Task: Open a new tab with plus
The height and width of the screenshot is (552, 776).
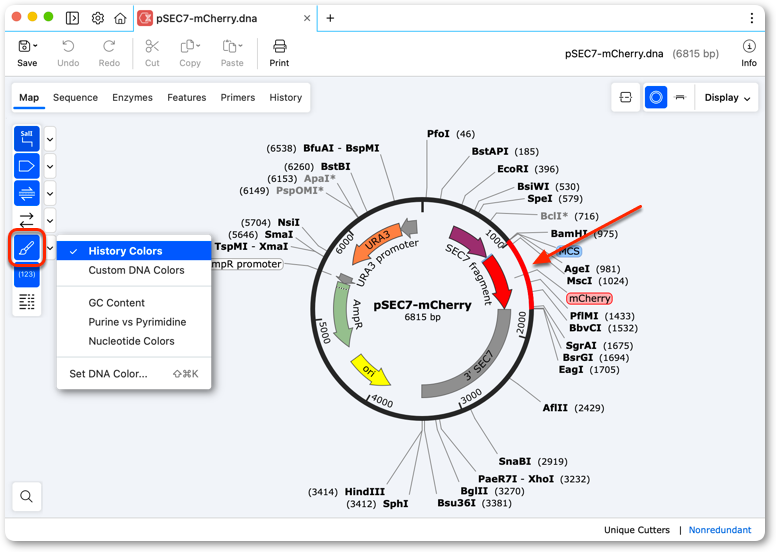Action: 330,18
